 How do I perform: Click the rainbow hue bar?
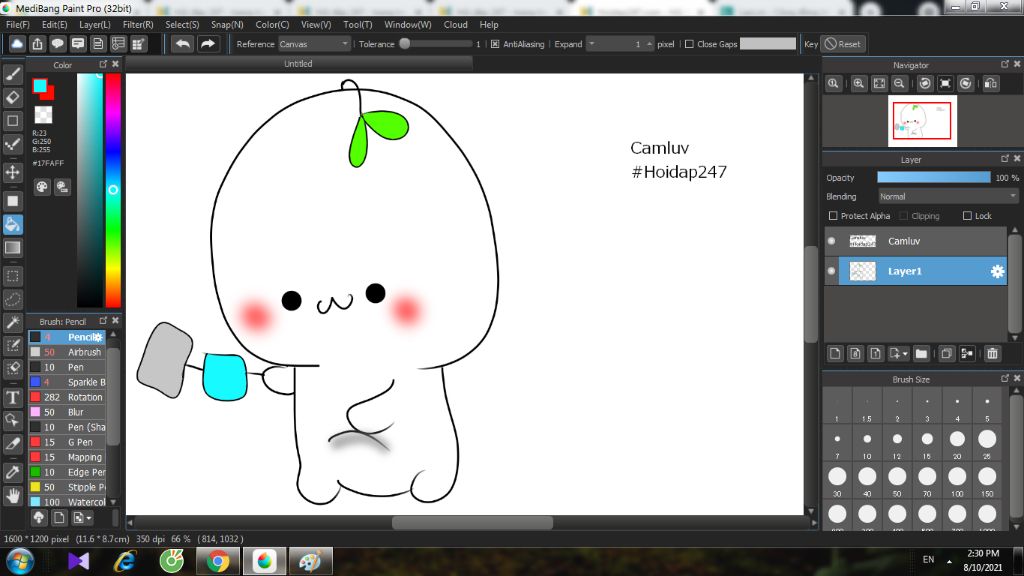(113, 190)
